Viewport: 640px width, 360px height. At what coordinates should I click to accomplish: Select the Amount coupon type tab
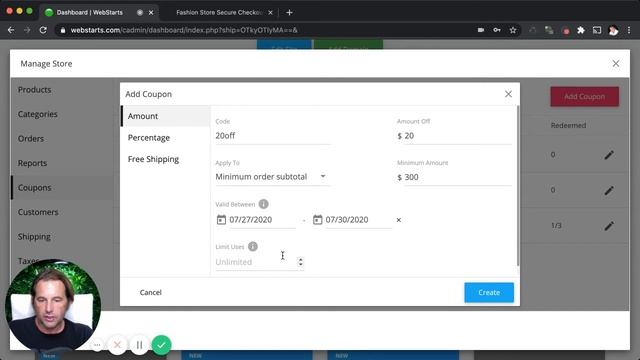click(x=165, y=116)
